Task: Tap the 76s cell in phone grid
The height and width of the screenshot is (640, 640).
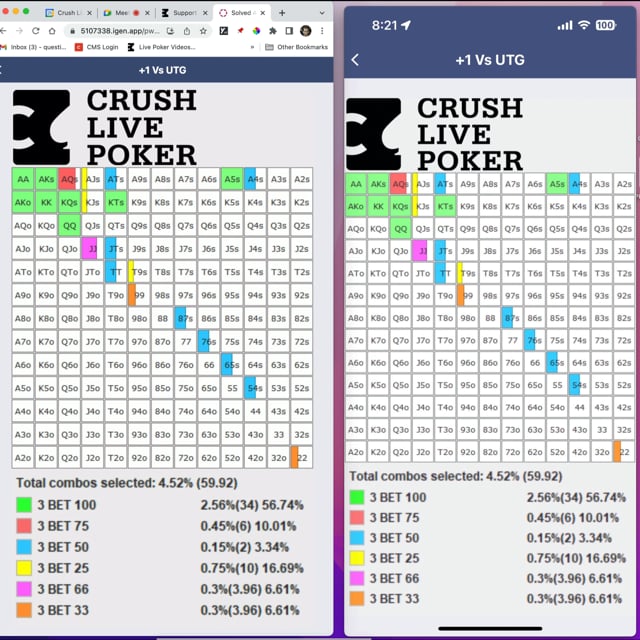Action: pos(535,340)
